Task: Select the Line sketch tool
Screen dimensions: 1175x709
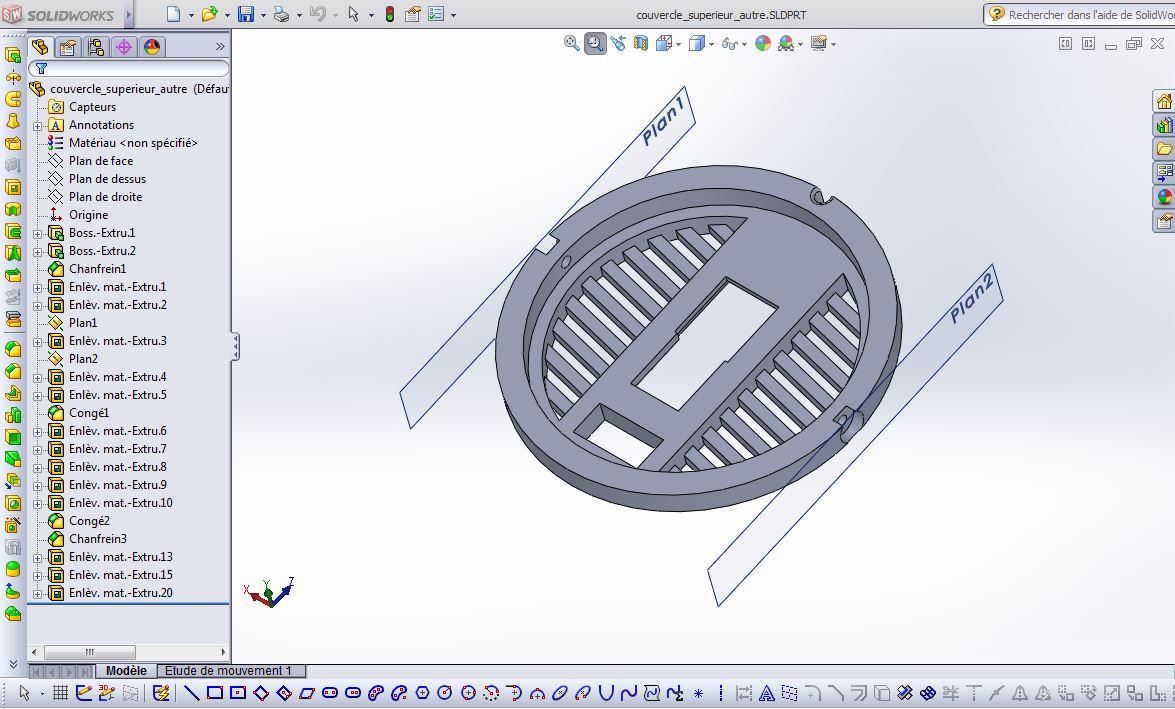Action: 191,693
